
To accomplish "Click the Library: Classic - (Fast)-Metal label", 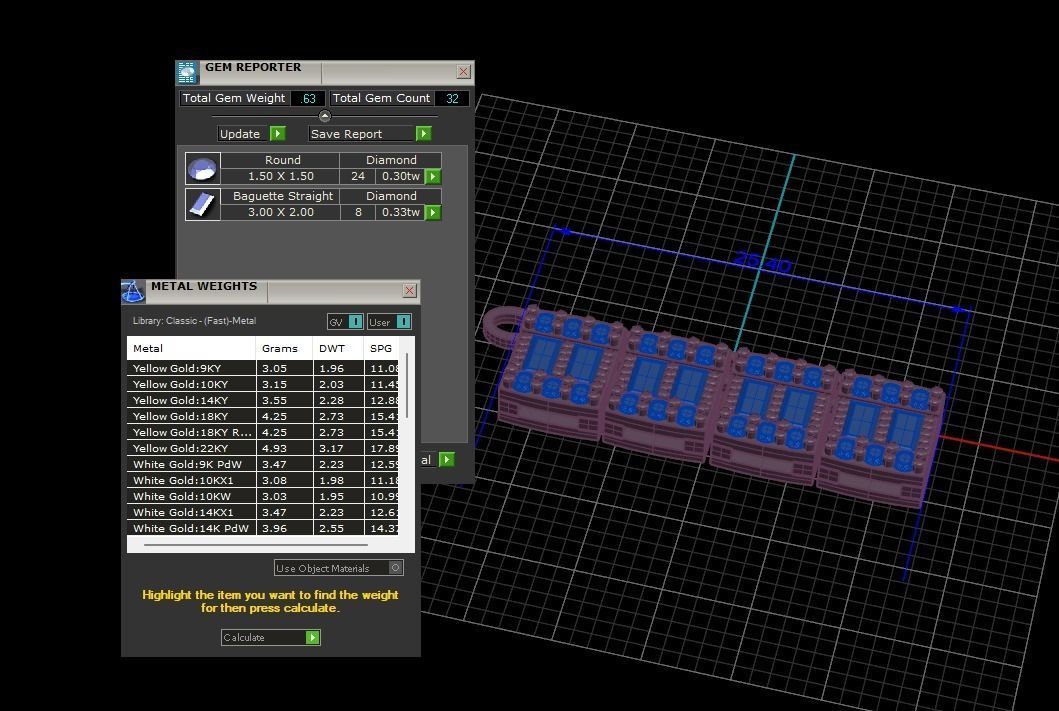I will coord(195,321).
